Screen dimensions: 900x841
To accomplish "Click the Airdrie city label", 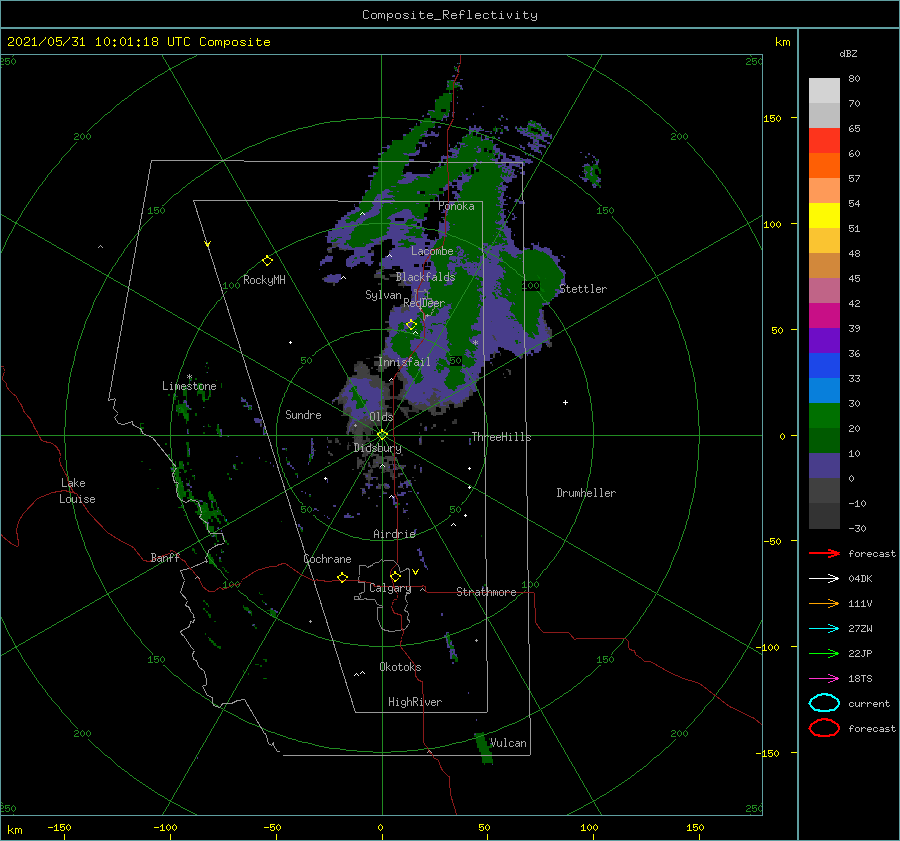I will 394,534.
